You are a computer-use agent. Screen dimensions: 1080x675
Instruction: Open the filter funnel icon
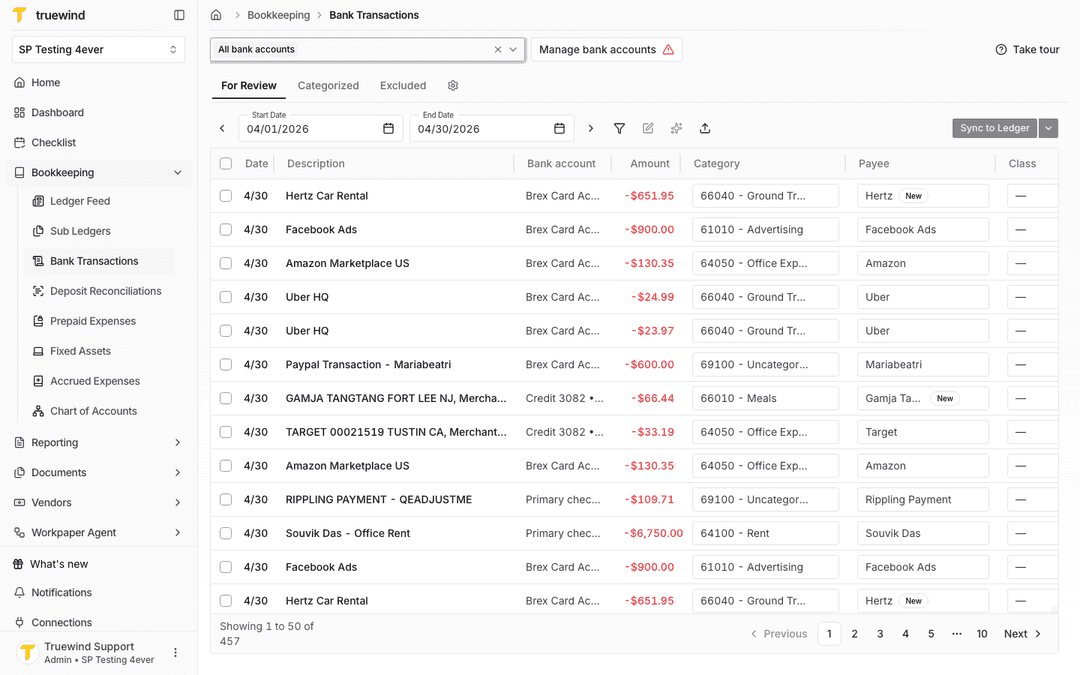pos(619,128)
